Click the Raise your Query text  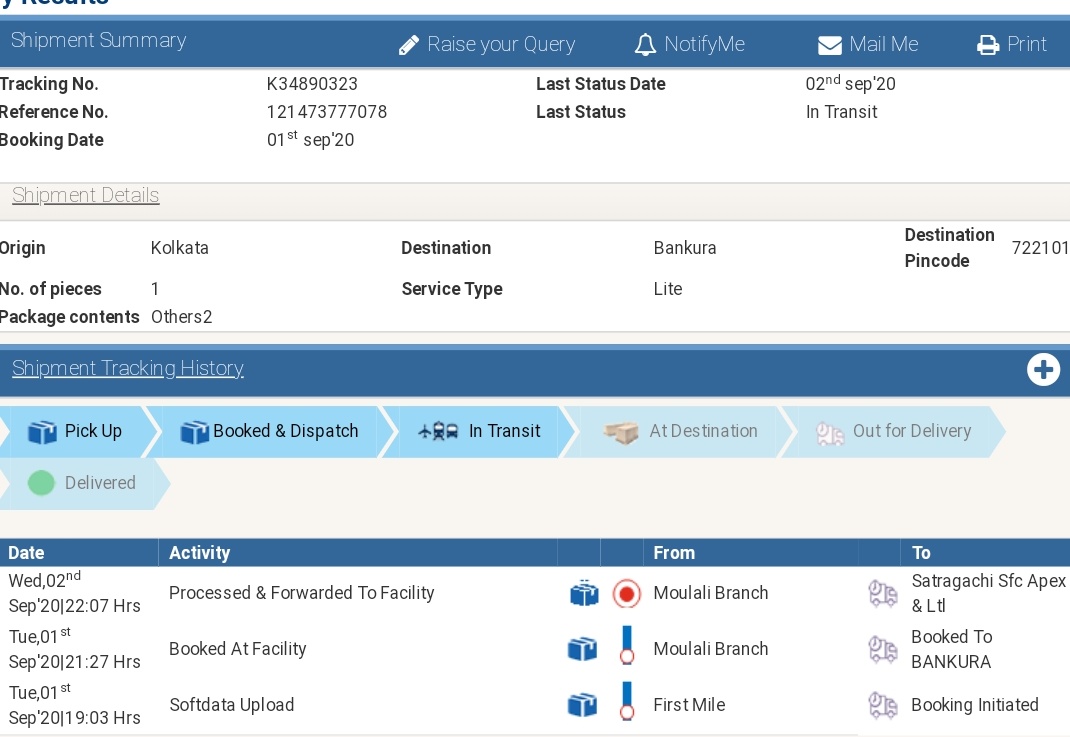coord(501,45)
